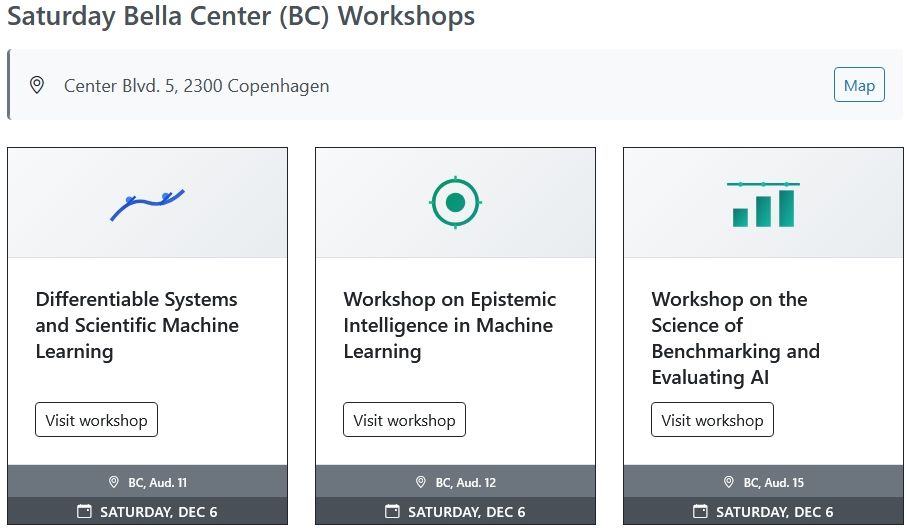This screenshot has width=907, height=530.
Task: Click the blue curve Differentiable Systems icon
Action: coord(147,203)
